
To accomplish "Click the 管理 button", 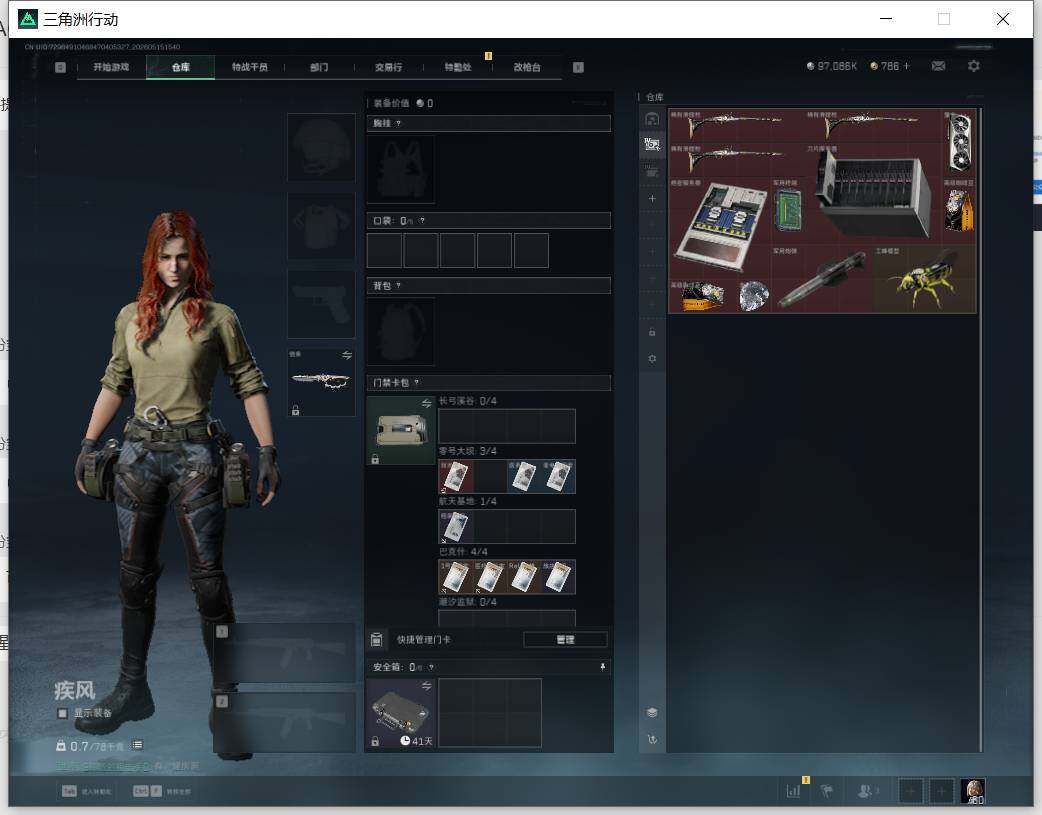I will click(x=566, y=640).
